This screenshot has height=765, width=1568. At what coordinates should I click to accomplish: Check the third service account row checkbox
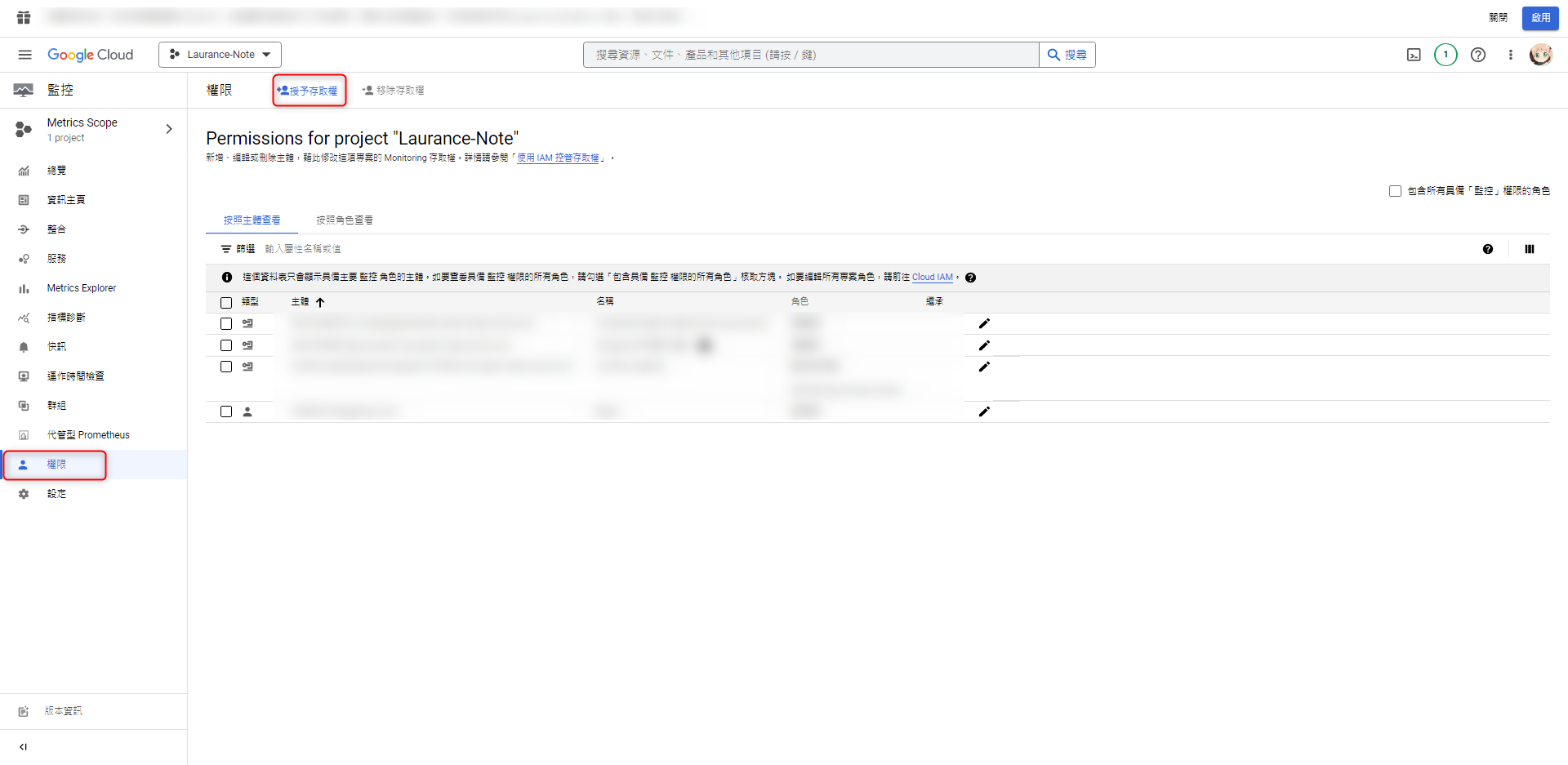tap(226, 367)
